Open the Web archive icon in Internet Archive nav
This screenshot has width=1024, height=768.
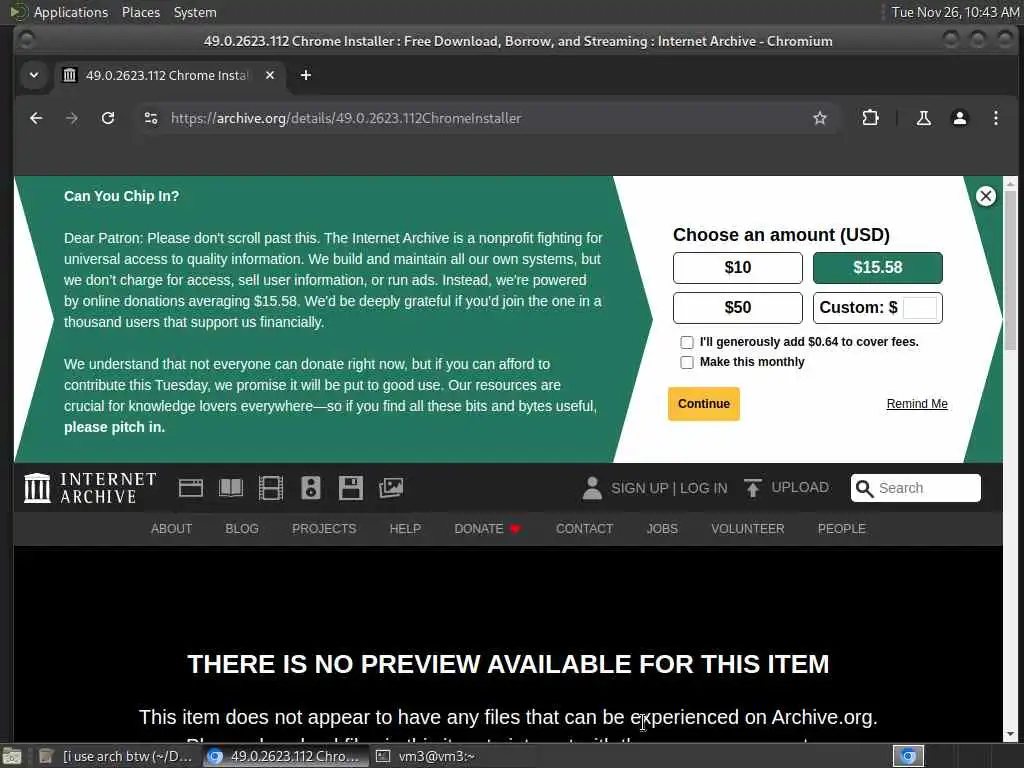tap(191, 488)
